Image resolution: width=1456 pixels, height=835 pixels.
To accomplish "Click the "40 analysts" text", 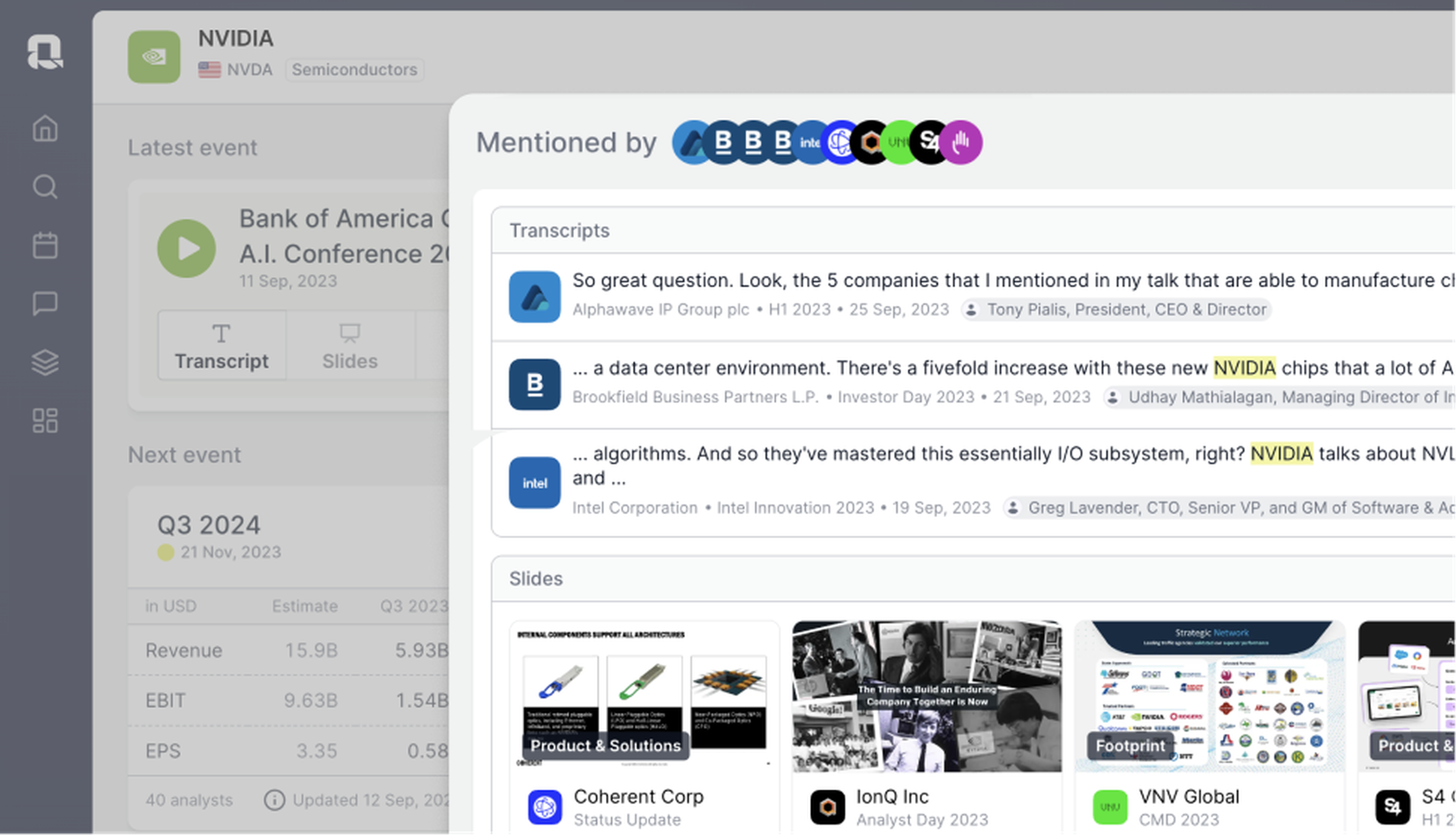I will (189, 800).
